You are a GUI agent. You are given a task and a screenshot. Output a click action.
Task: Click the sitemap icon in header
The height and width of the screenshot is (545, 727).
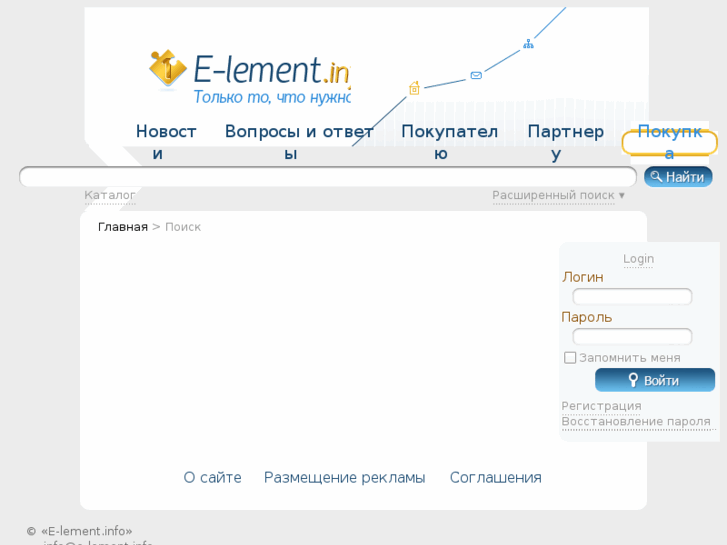tap(528, 44)
